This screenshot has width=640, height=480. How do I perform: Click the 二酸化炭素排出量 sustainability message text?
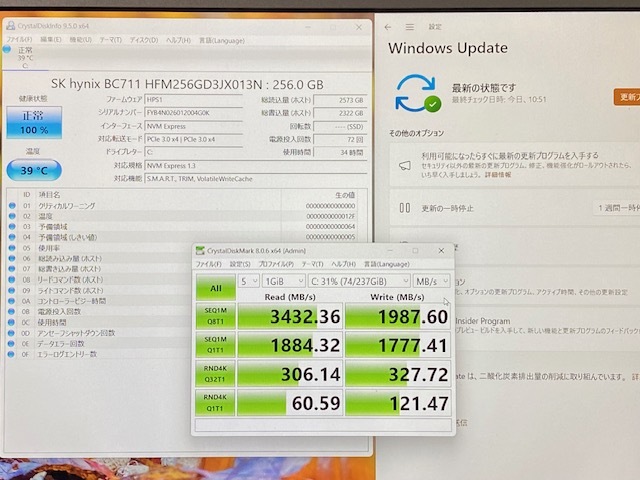click(545, 377)
